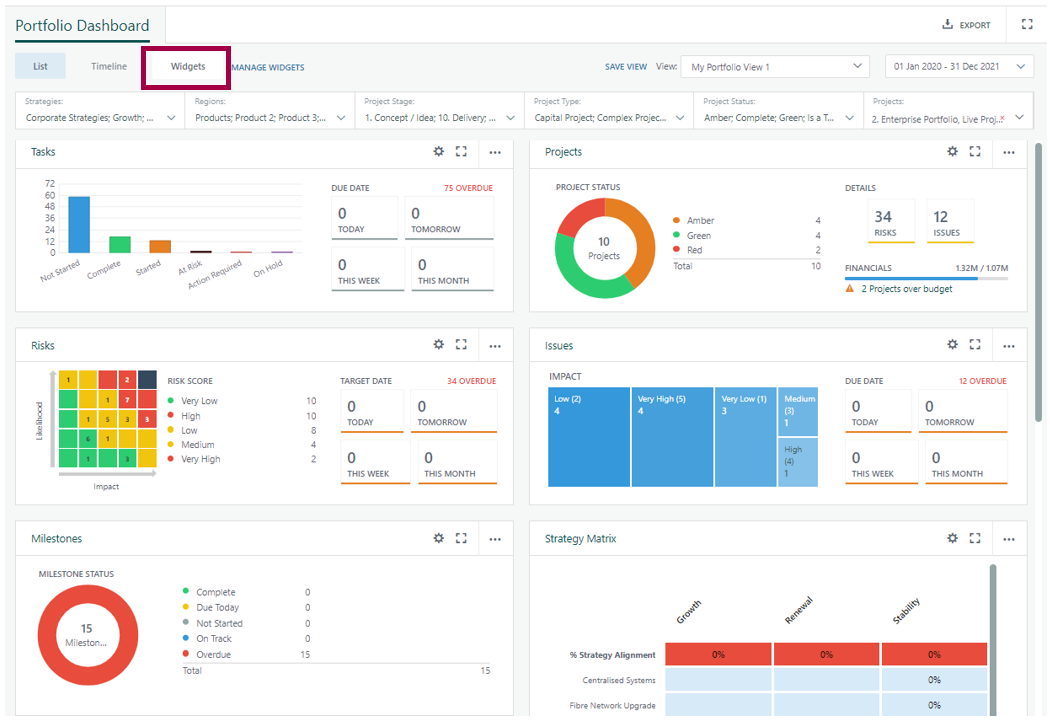Click the Risks This Week count tile
The width and height of the screenshot is (1050, 721).
pyautogui.click(x=375, y=463)
